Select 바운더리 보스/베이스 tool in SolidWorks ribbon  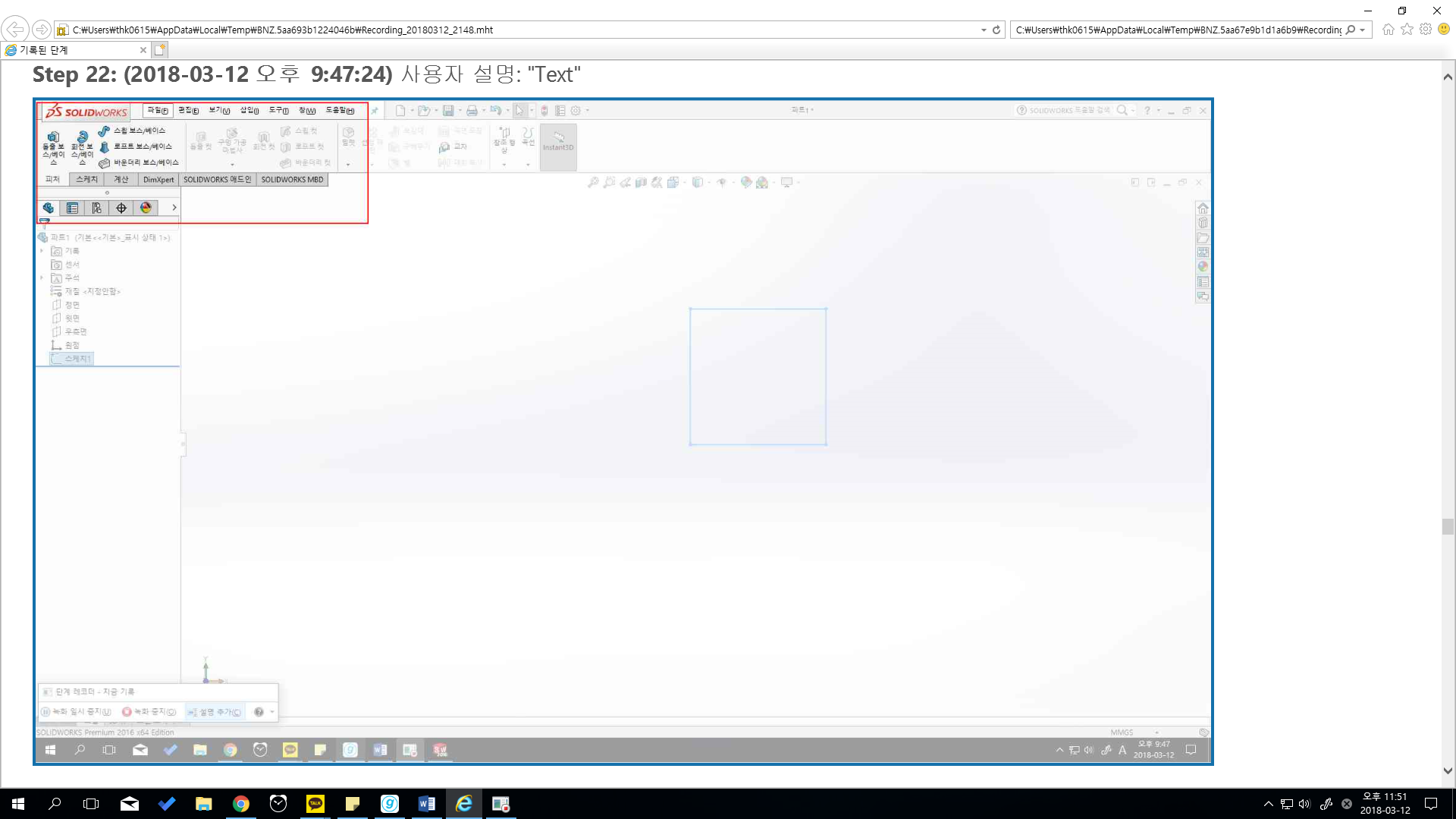click(138, 162)
